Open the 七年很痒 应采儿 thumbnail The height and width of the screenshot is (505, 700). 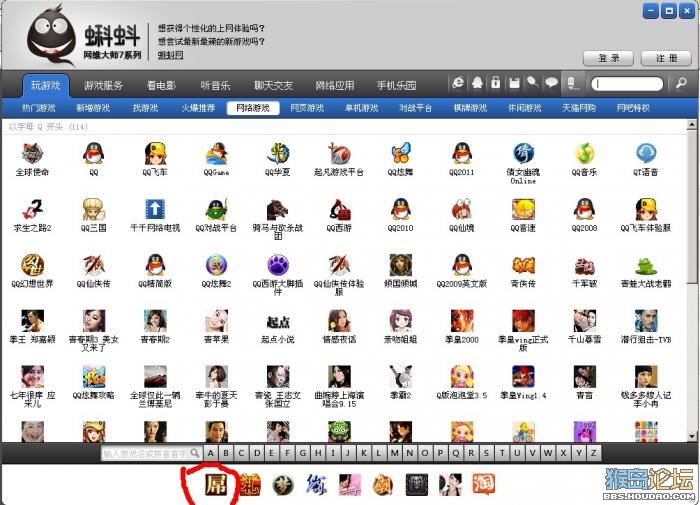[32, 377]
